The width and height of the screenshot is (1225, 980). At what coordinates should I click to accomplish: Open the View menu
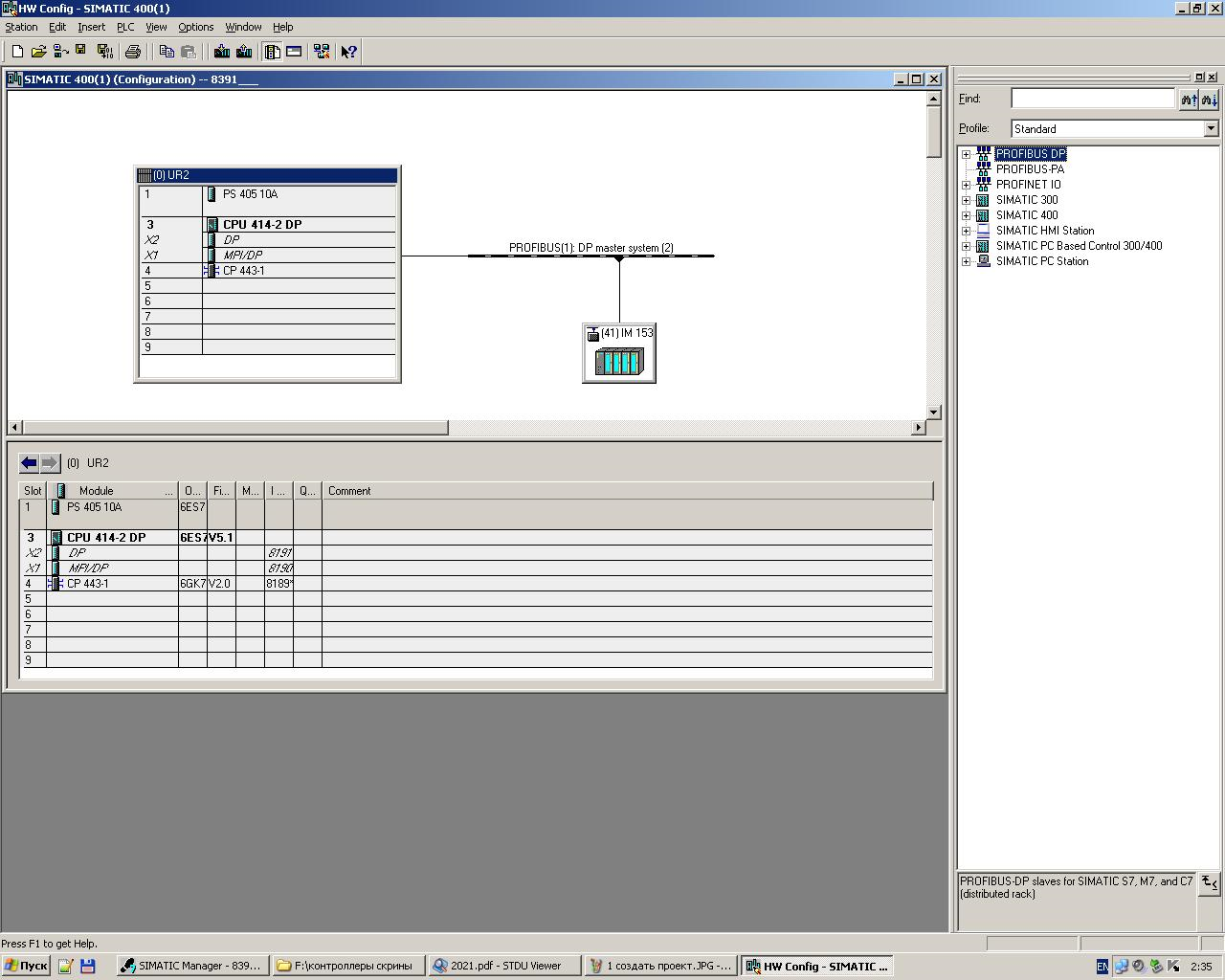[x=156, y=27]
